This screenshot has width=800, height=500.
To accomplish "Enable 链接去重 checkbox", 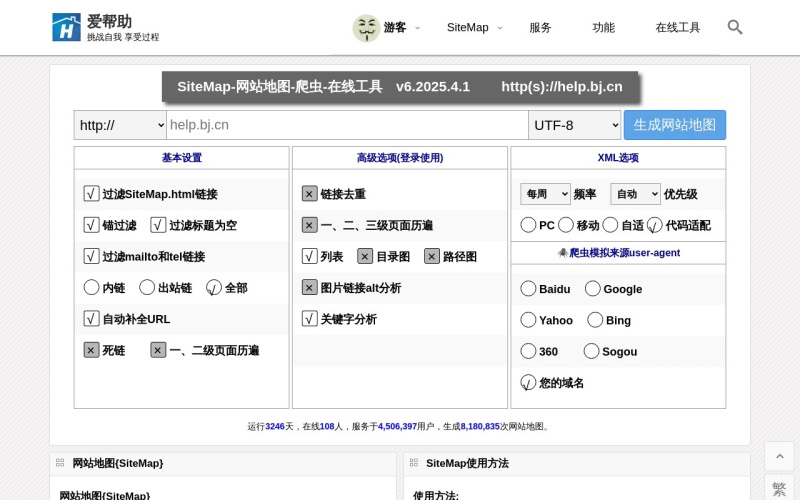I will coord(310,194).
